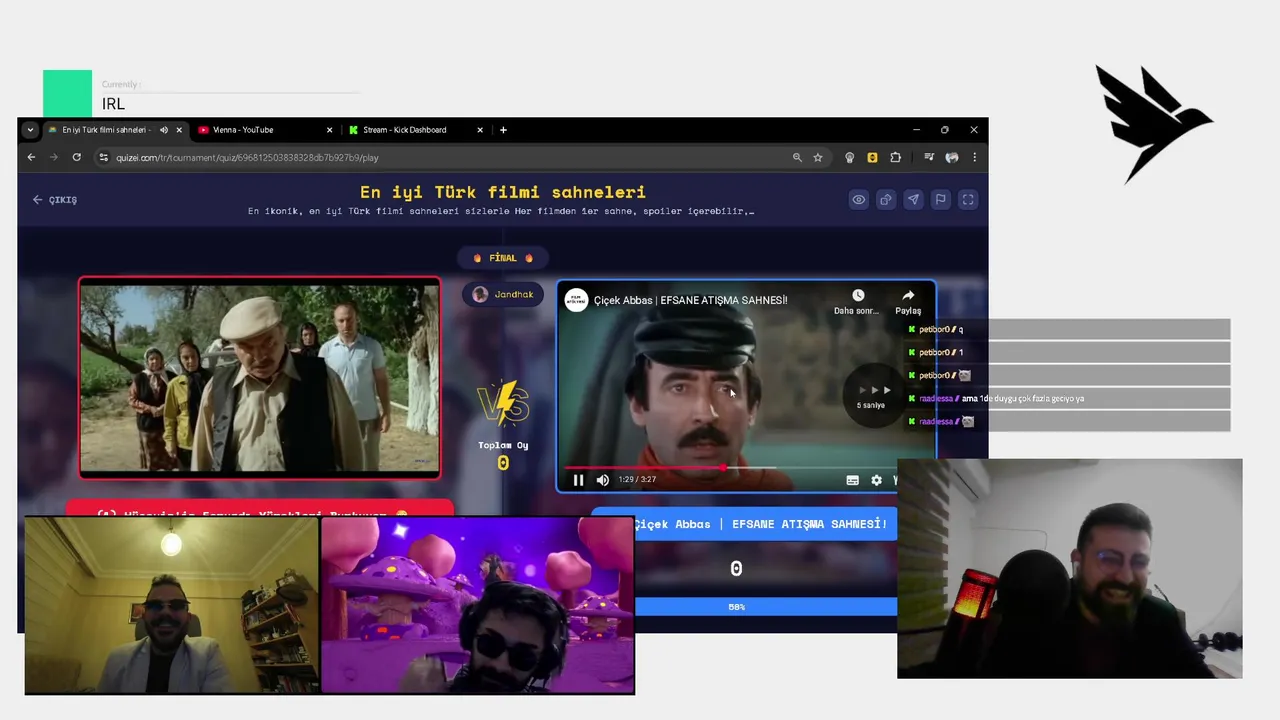The height and width of the screenshot is (720, 1280).
Task: Open the site information icon in address bar
Action: pos(103,157)
